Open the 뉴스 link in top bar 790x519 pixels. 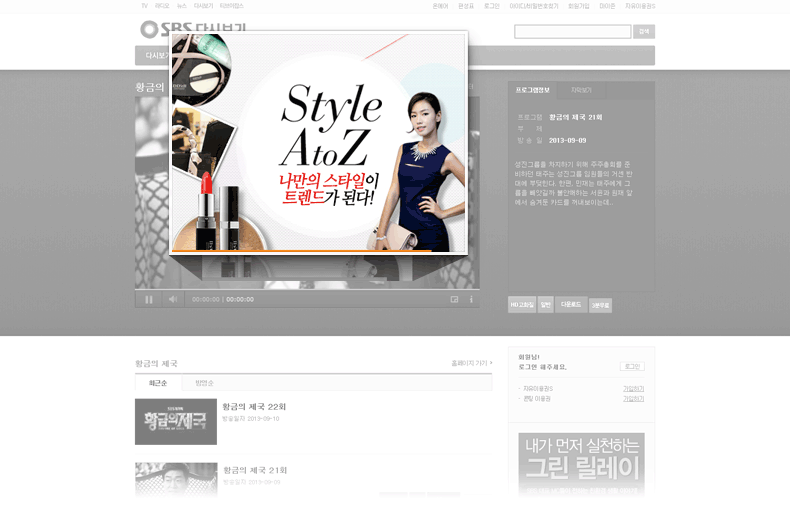[181, 6]
